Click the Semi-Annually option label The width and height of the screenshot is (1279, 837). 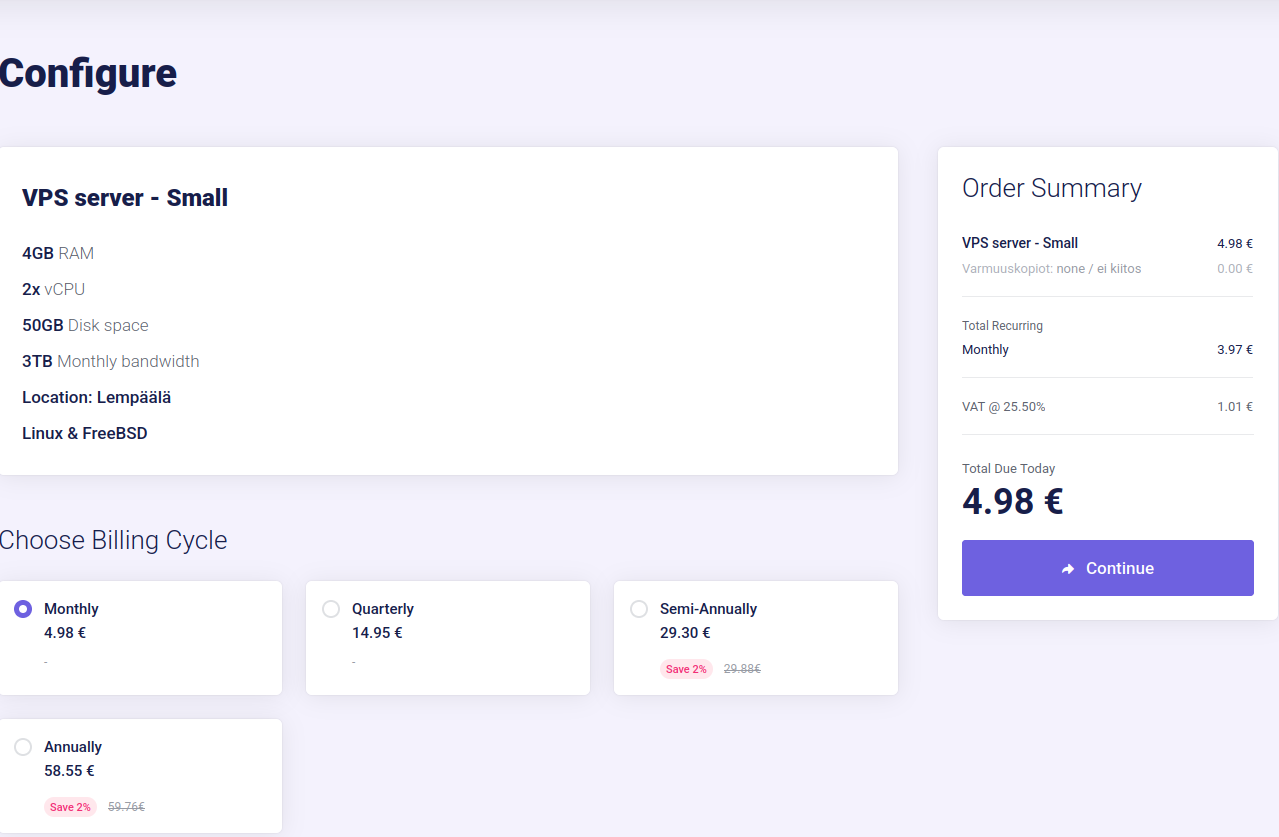708,609
